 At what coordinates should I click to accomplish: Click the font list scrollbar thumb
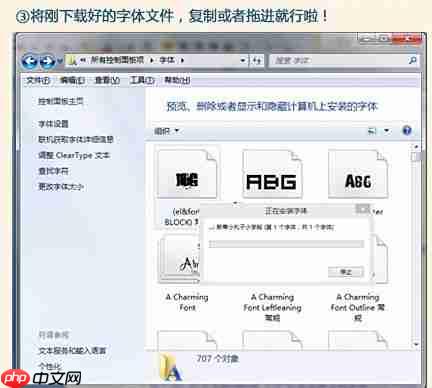415,157
